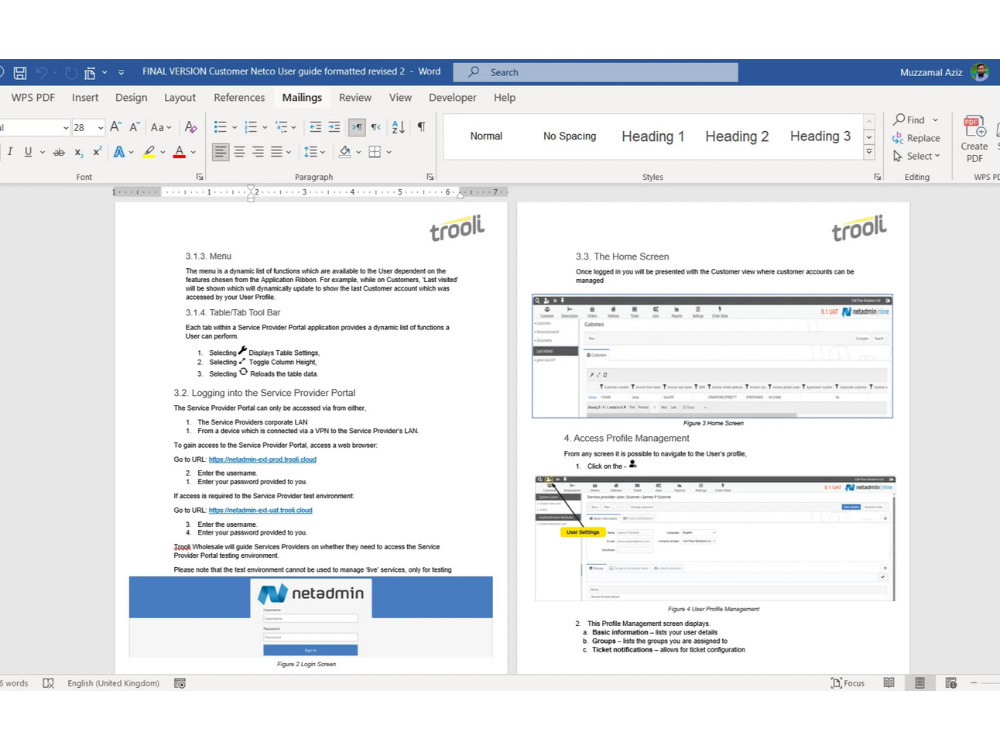
Task: Justify the paragraph text
Action: click(x=276, y=152)
